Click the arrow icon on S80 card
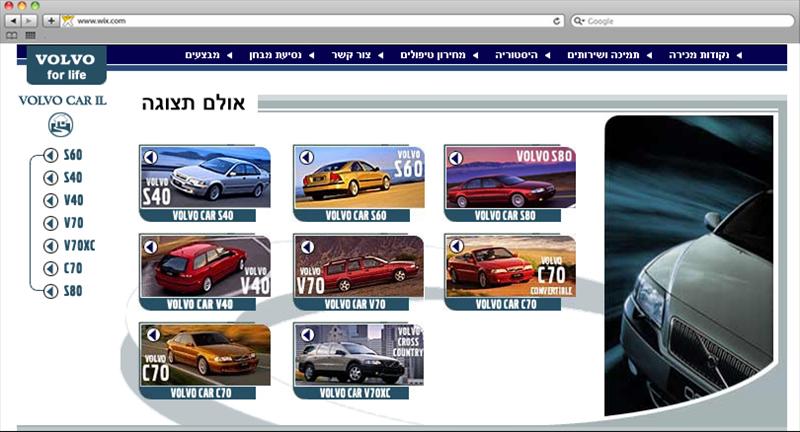 [456, 158]
